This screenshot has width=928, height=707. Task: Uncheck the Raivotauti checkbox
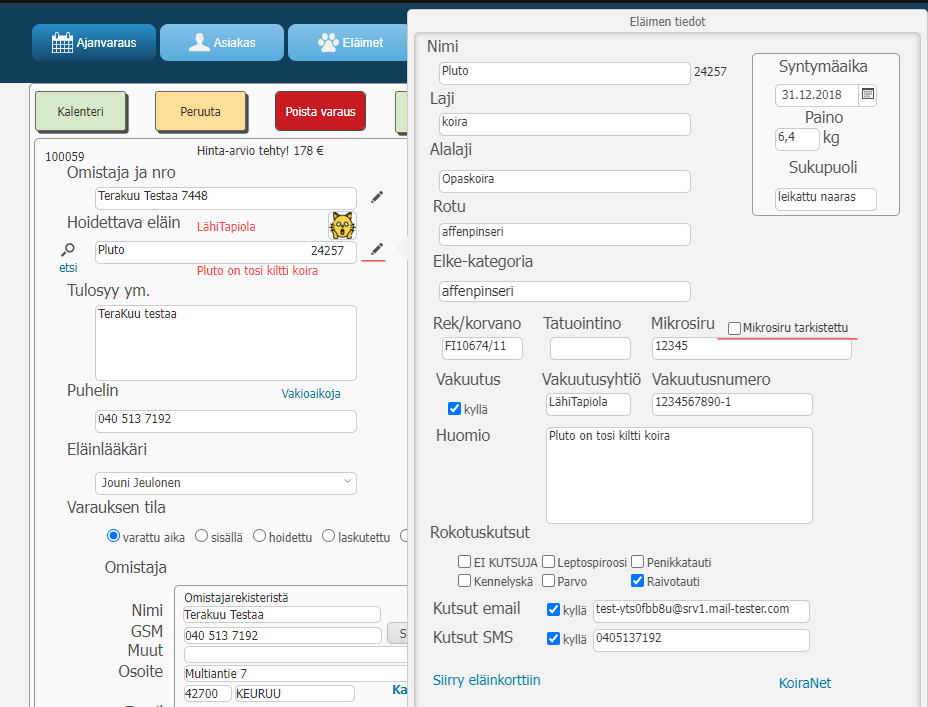click(637, 580)
